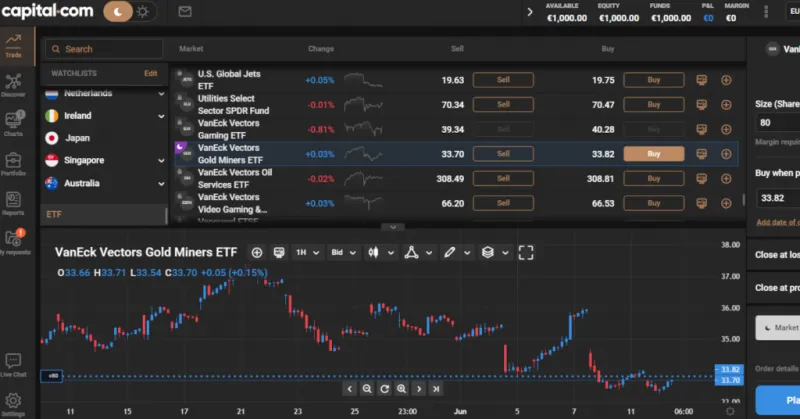The image size is (800, 419).
Task: Open chart icon for U.S. Global Jets row
Action: click(702, 80)
